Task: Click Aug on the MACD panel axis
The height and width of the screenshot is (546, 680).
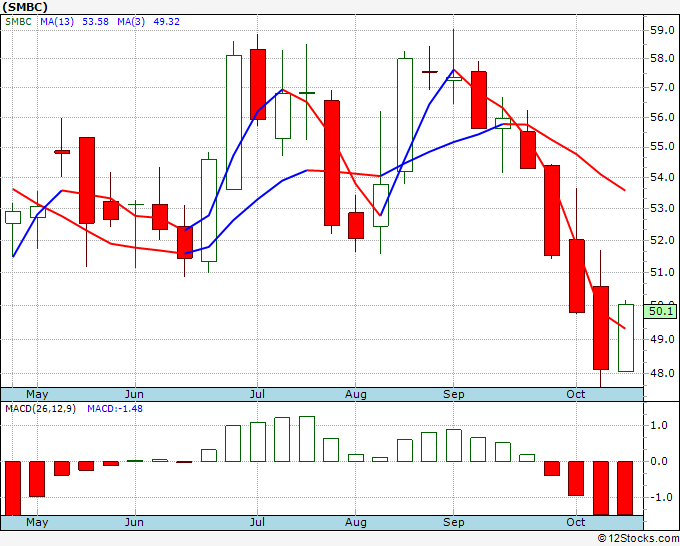Action: (x=356, y=523)
